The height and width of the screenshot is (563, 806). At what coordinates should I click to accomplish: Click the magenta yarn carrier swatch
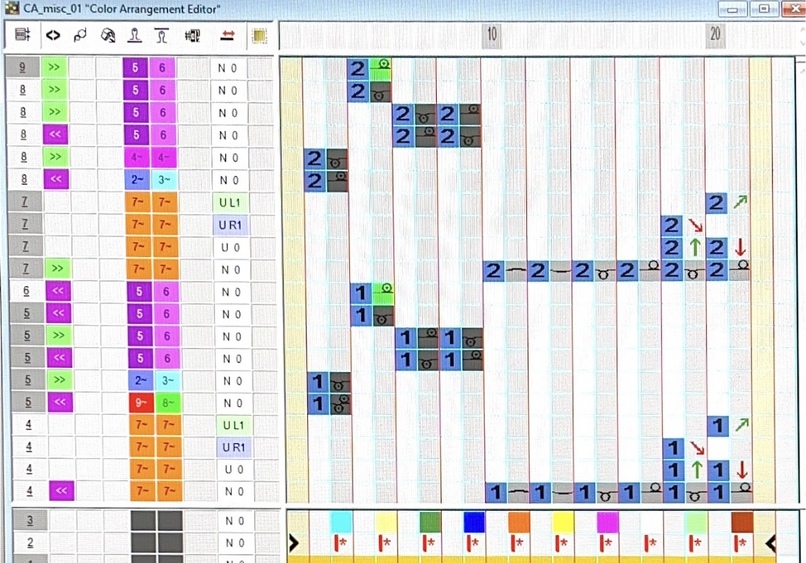[608, 521]
